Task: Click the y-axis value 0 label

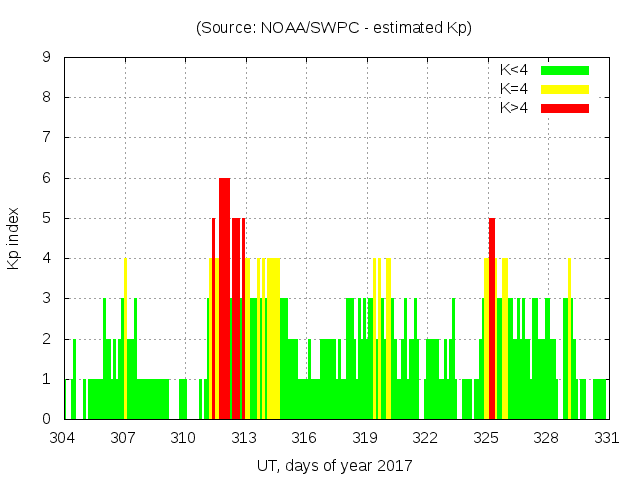Action: pos(47,419)
